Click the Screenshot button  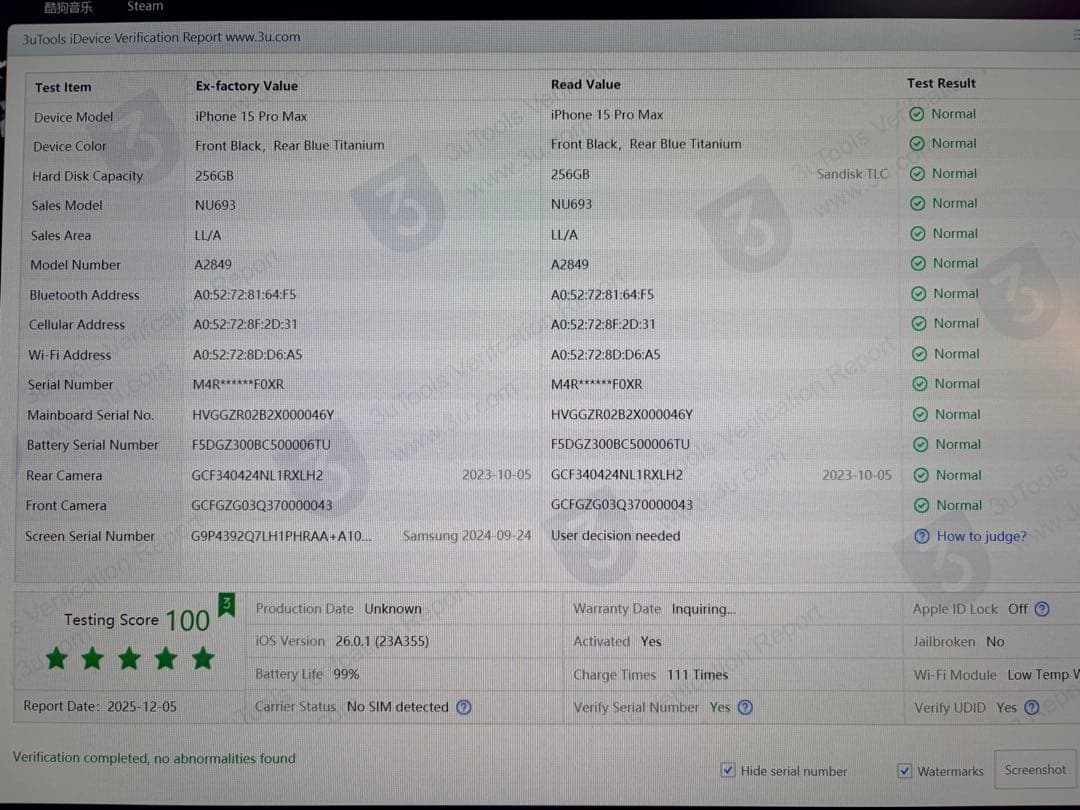pos(1035,769)
